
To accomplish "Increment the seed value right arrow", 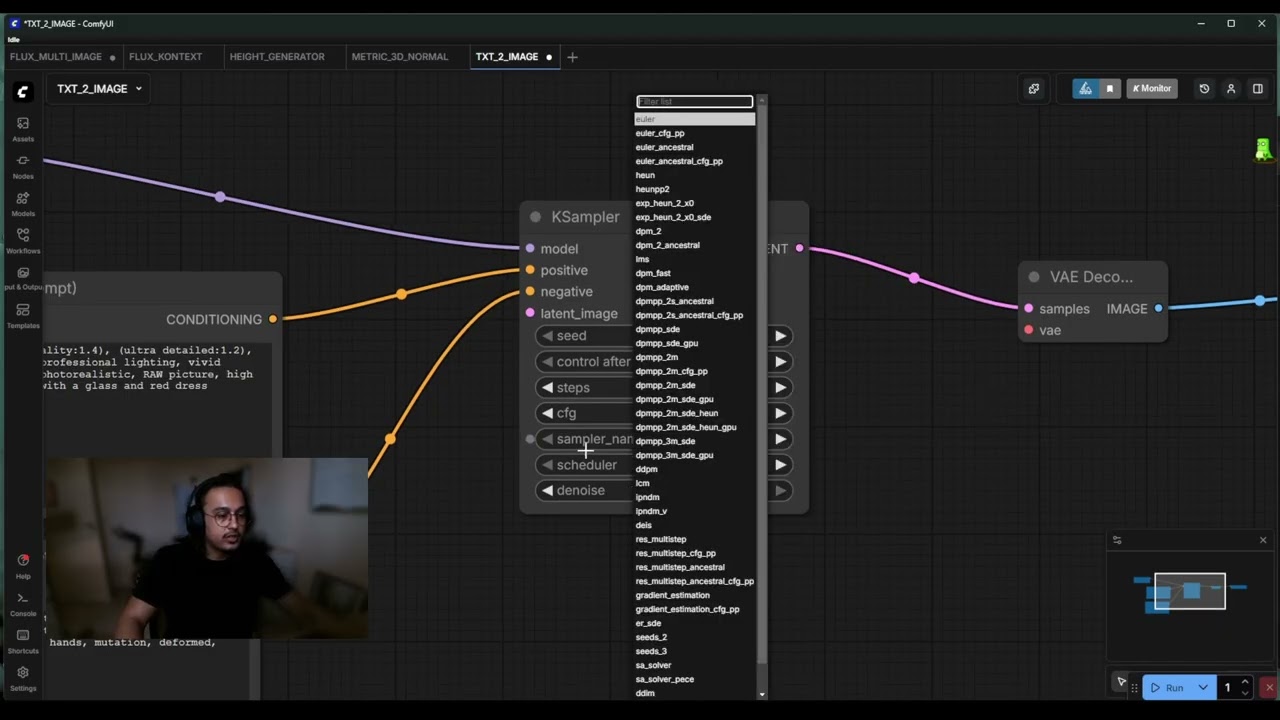I will point(780,336).
